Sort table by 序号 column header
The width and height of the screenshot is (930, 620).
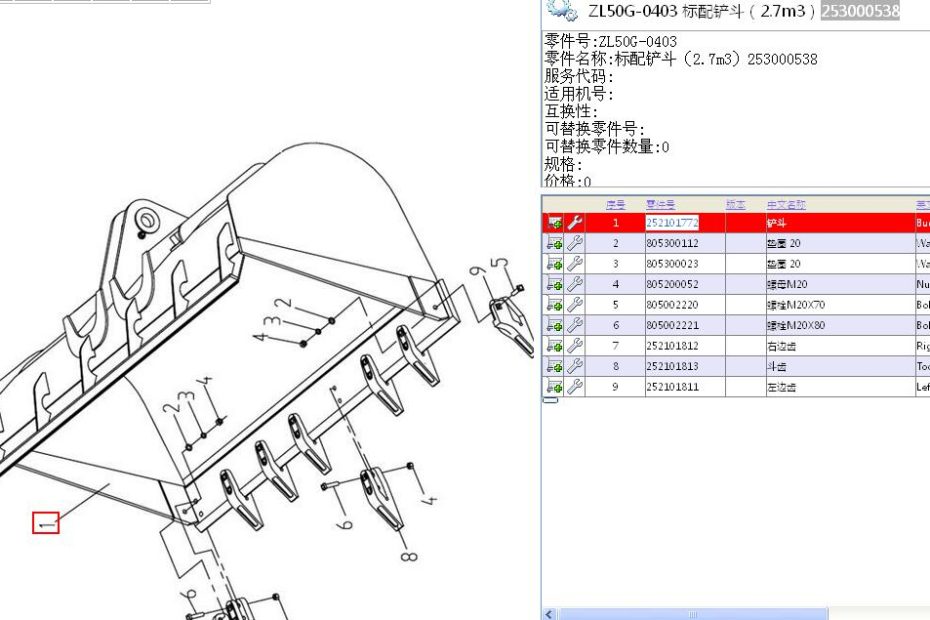pos(615,205)
